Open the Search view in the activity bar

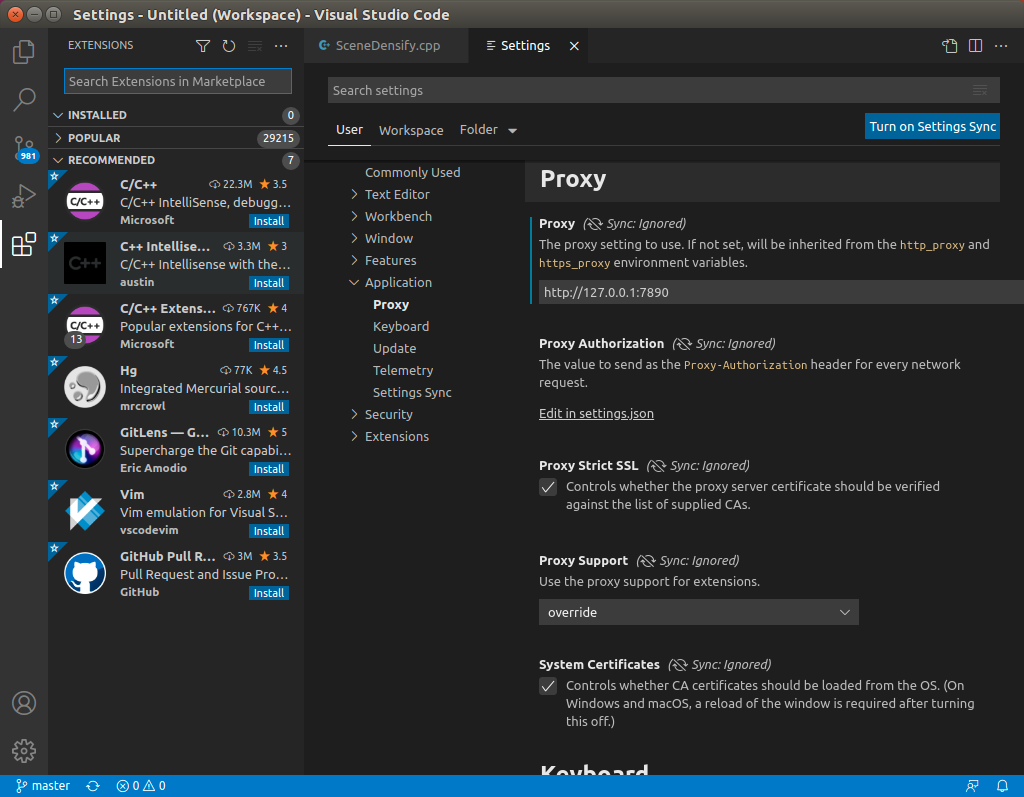[23, 99]
